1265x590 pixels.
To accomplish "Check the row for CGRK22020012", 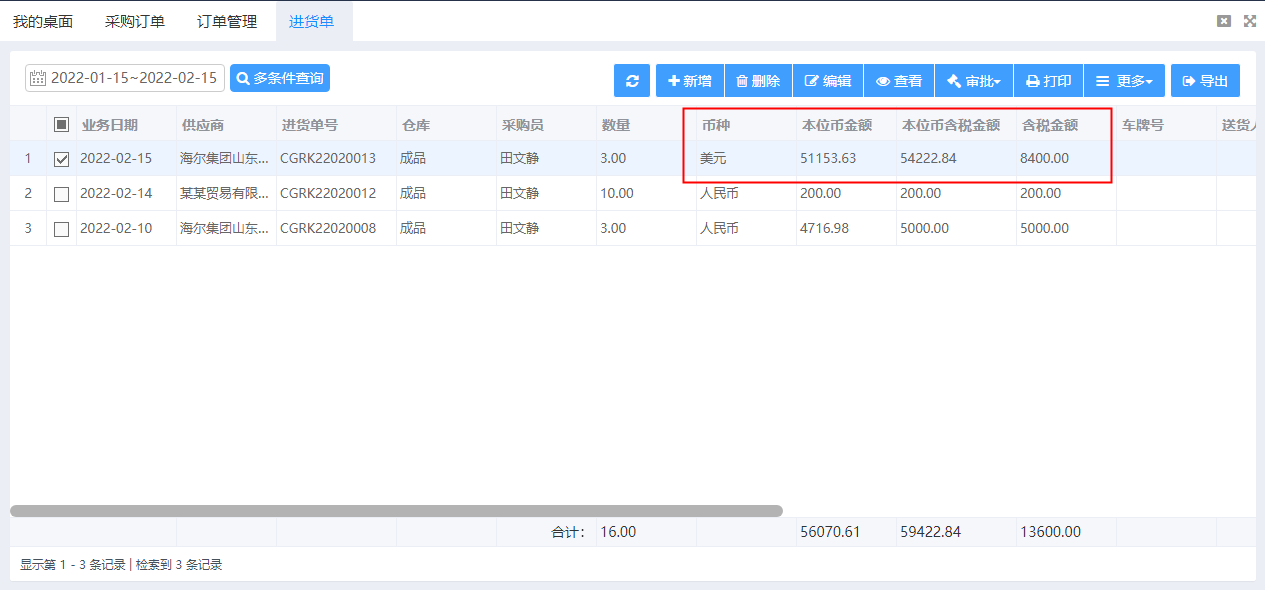I will click(x=61, y=194).
